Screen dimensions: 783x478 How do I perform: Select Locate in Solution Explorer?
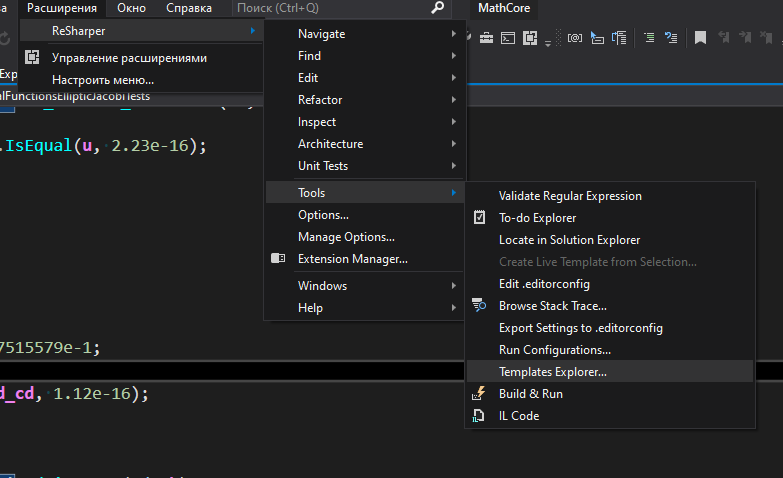pyautogui.click(x=610, y=240)
